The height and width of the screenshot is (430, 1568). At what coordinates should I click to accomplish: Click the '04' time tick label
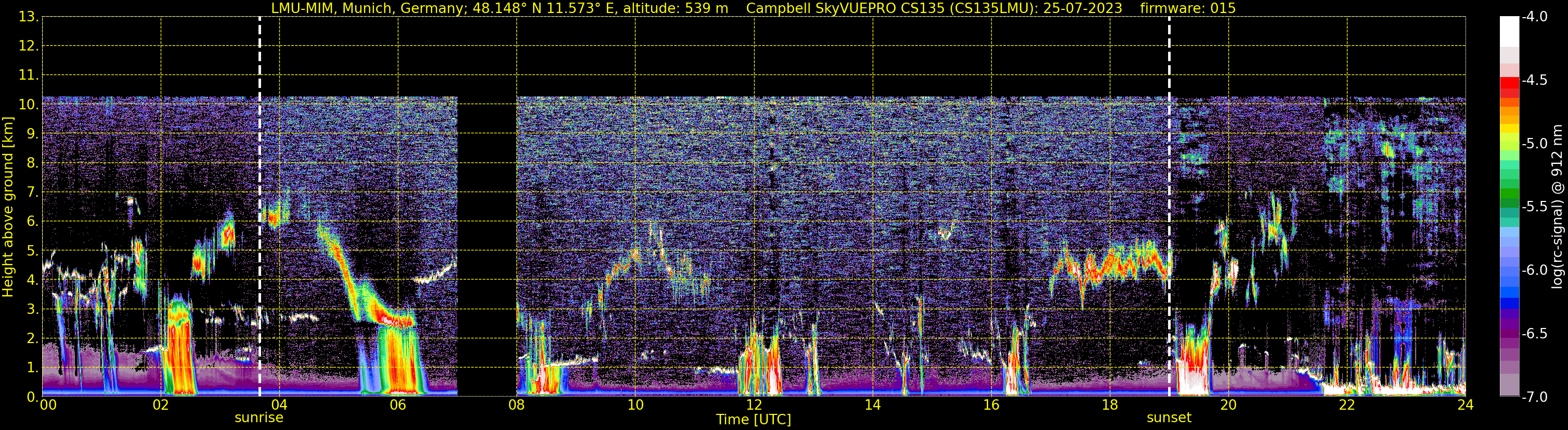(279, 405)
